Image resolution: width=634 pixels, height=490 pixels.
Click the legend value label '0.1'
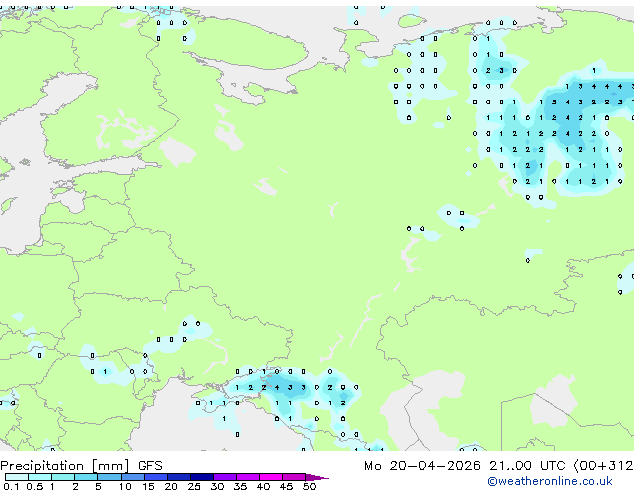pyautogui.click(x=11, y=486)
